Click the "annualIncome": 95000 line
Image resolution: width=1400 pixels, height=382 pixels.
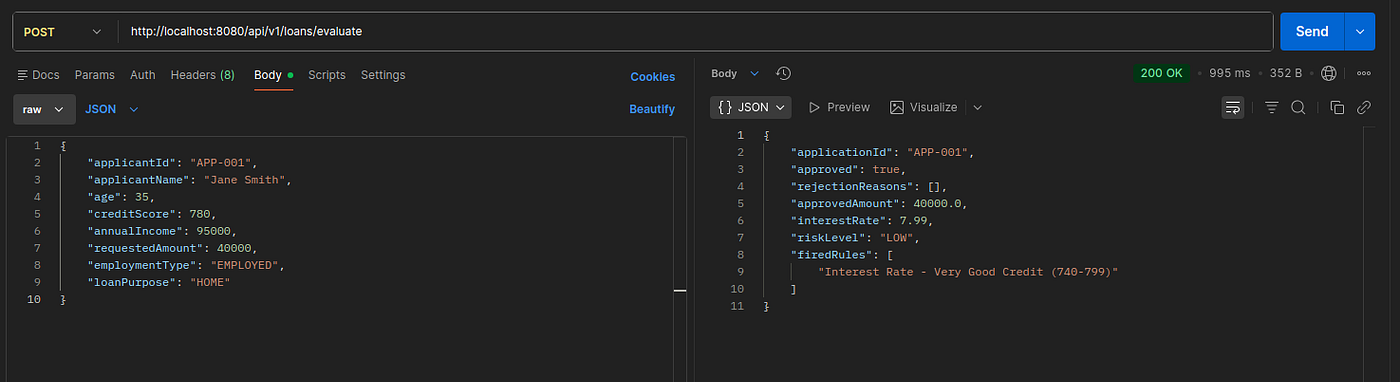click(162, 231)
